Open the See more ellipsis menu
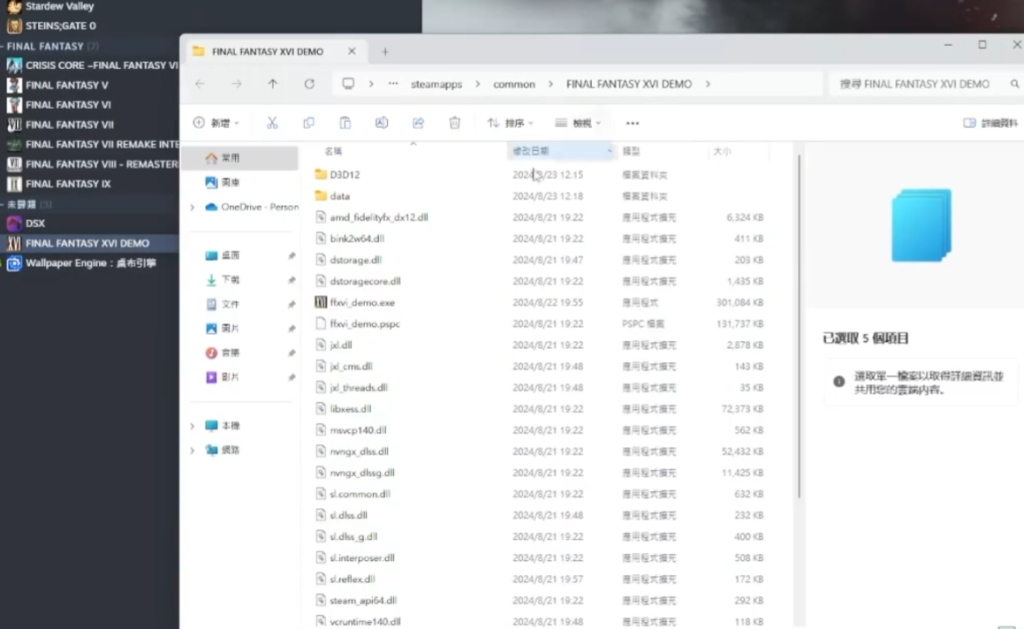The width and height of the screenshot is (1024, 629). tap(632, 123)
